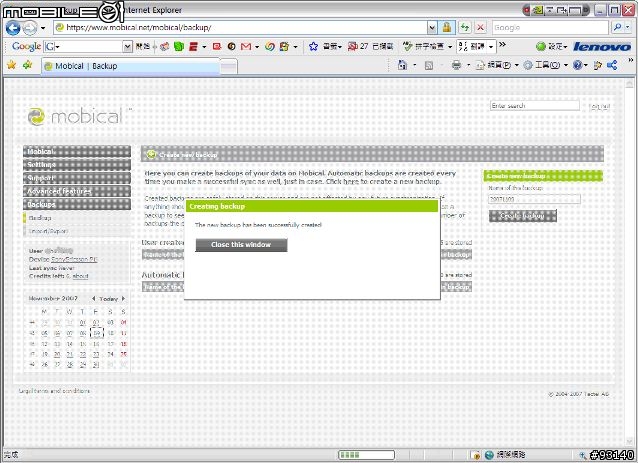Expand the address bar history dropdown

[432, 28]
